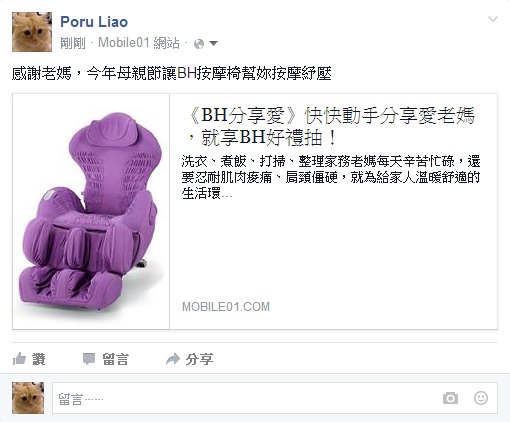Expand the audience privacy dropdown arrow
Image resolution: width=510 pixels, height=422 pixels.
point(213,43)
